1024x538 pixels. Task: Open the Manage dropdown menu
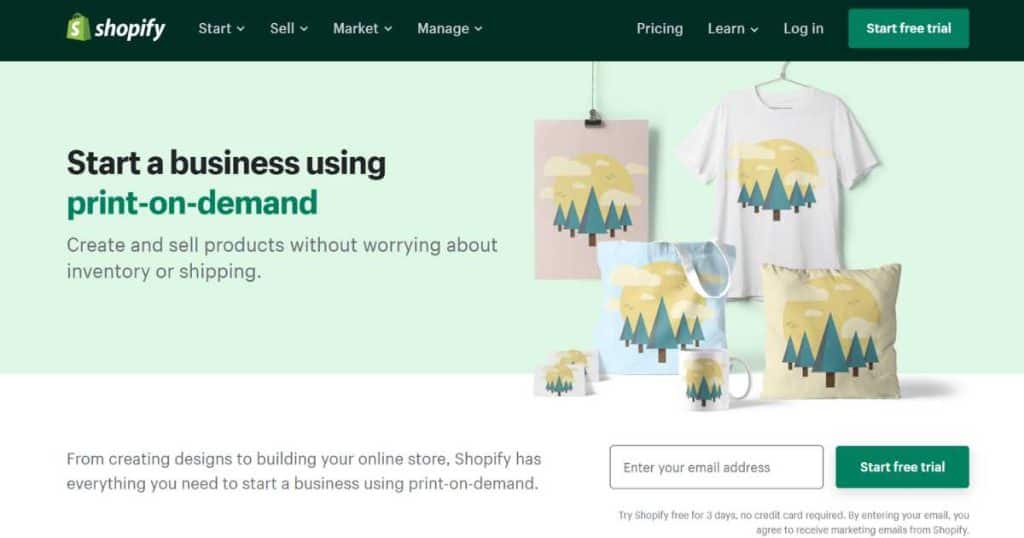(x=449, y=29)
